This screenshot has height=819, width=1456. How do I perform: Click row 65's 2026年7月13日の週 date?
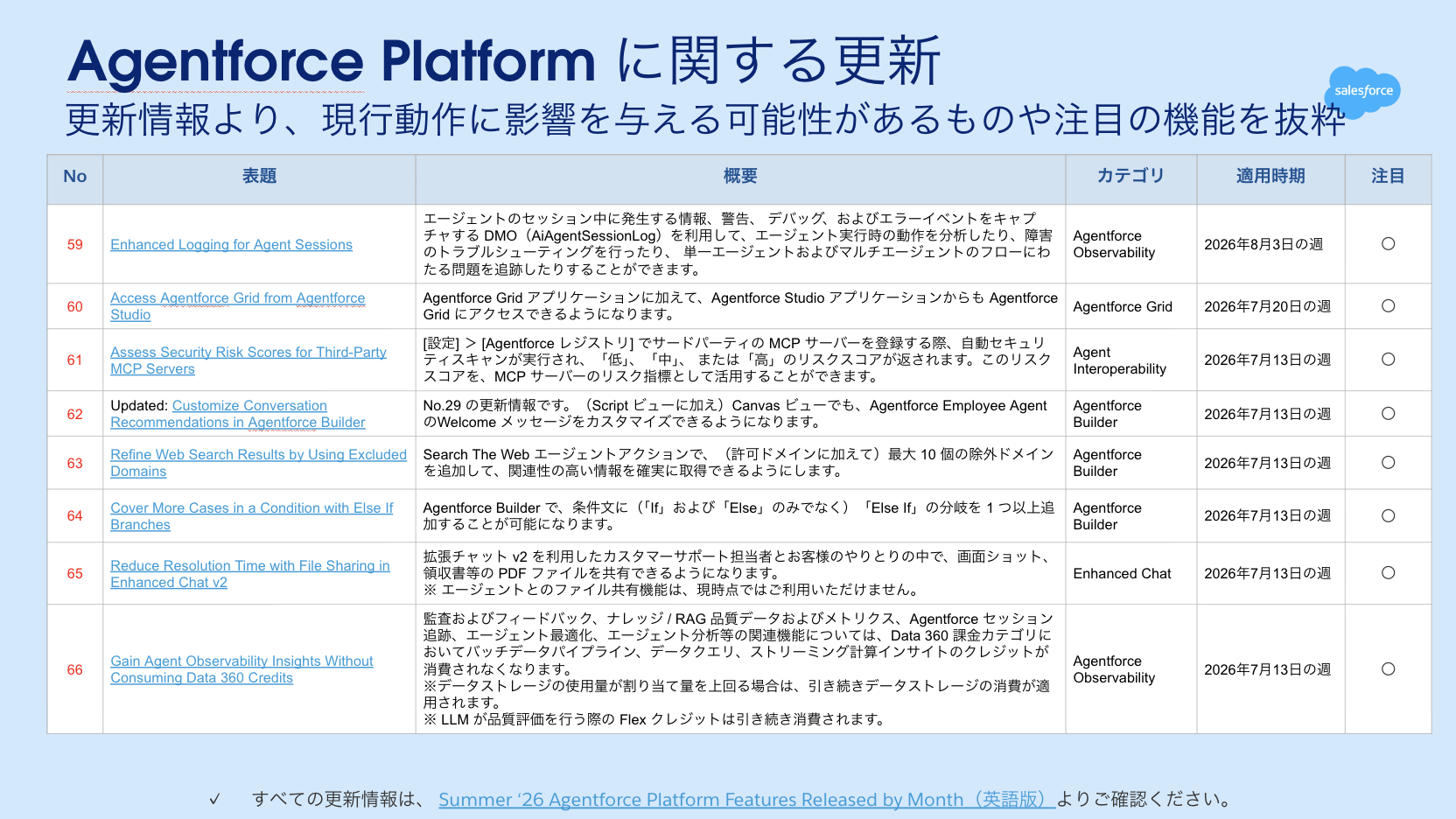click(1267, 573)
